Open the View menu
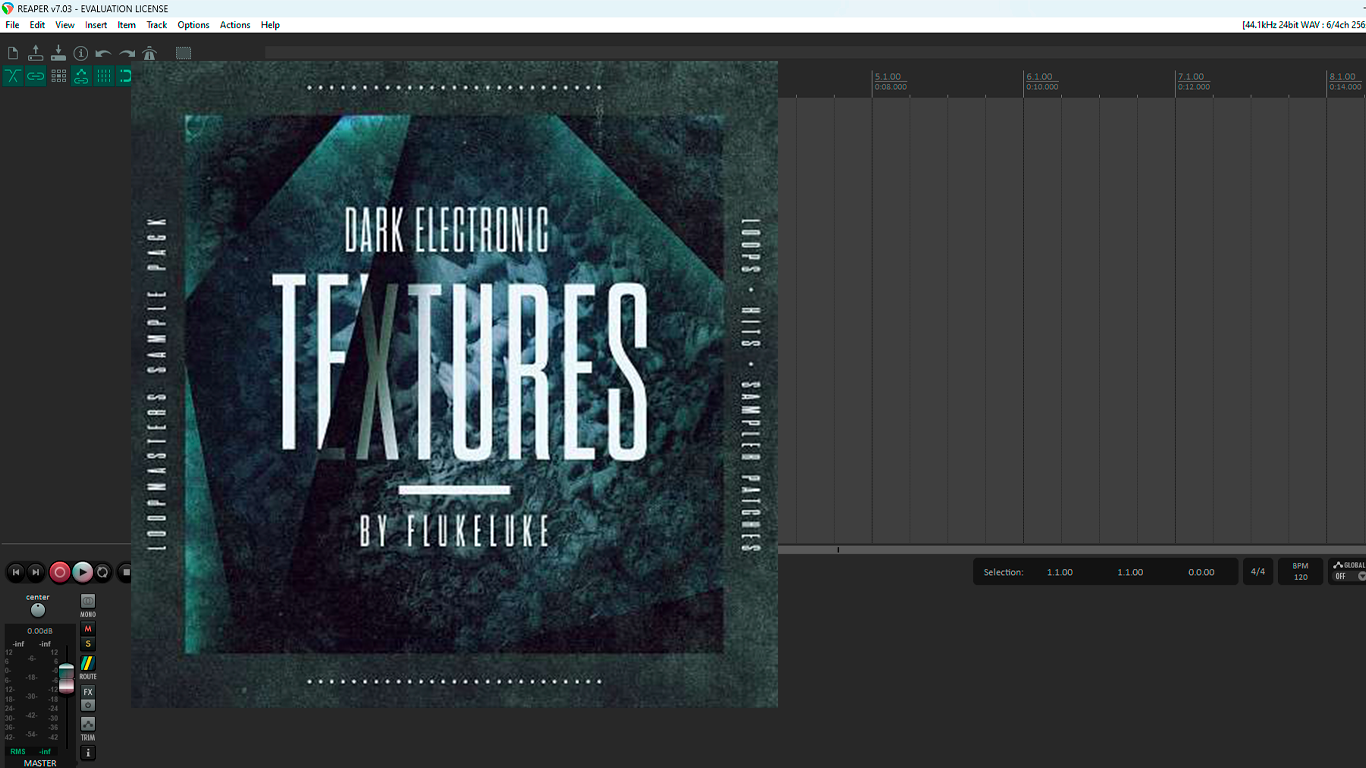 click(65, 25)
